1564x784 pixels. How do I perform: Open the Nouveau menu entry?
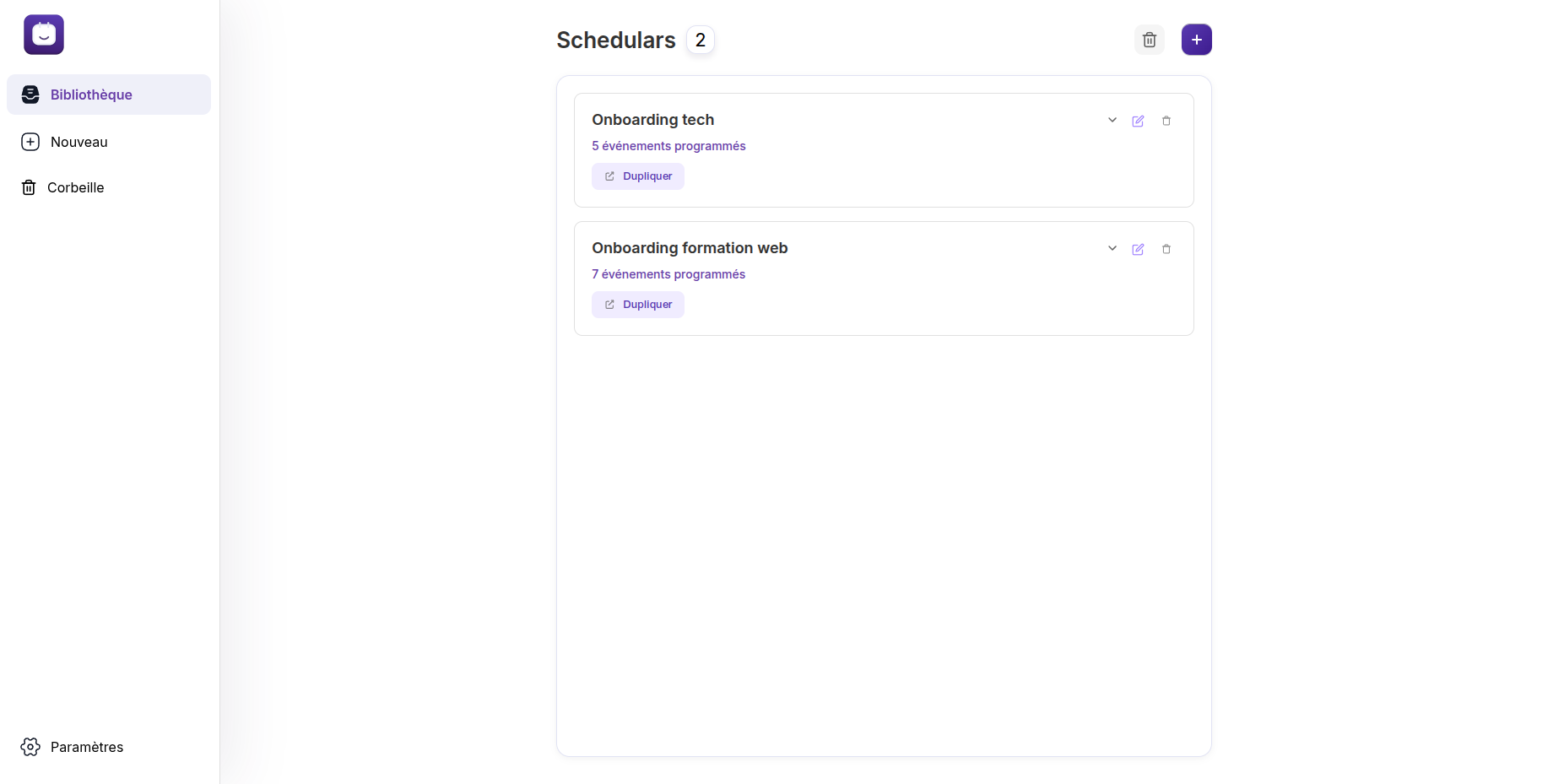coord(78,142)
